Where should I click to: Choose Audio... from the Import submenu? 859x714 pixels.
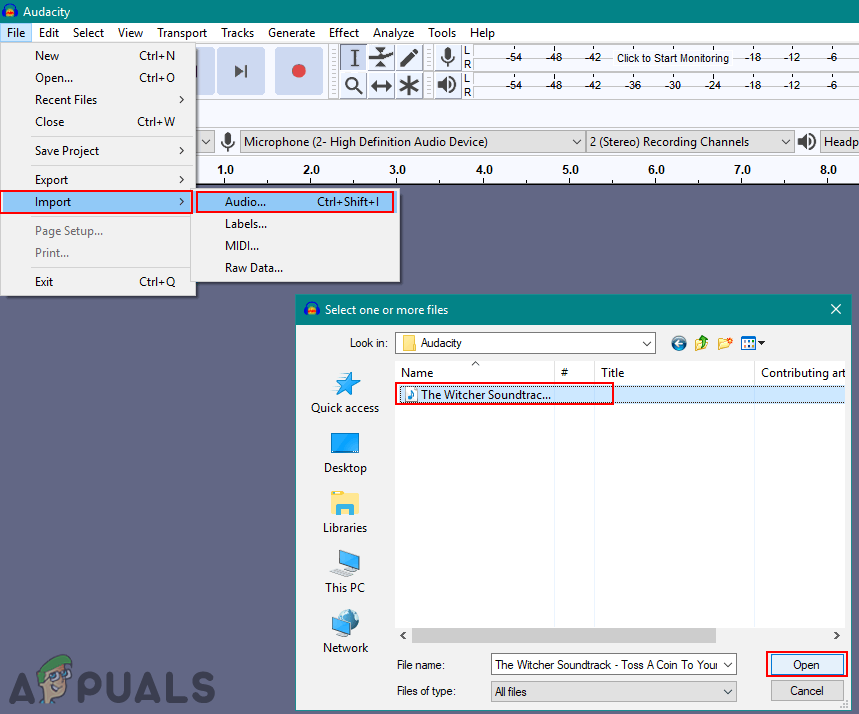pyautogui.click(x=295, y=202)
